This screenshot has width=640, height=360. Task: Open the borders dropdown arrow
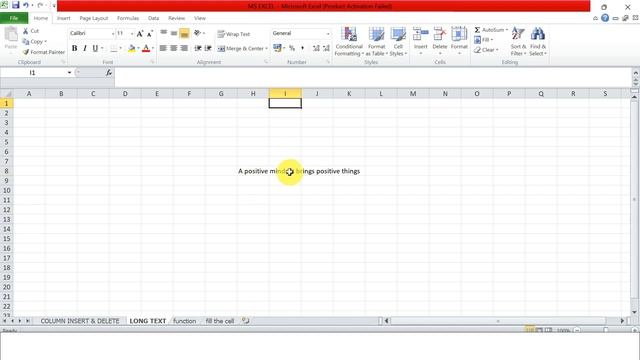click(120, 49)
